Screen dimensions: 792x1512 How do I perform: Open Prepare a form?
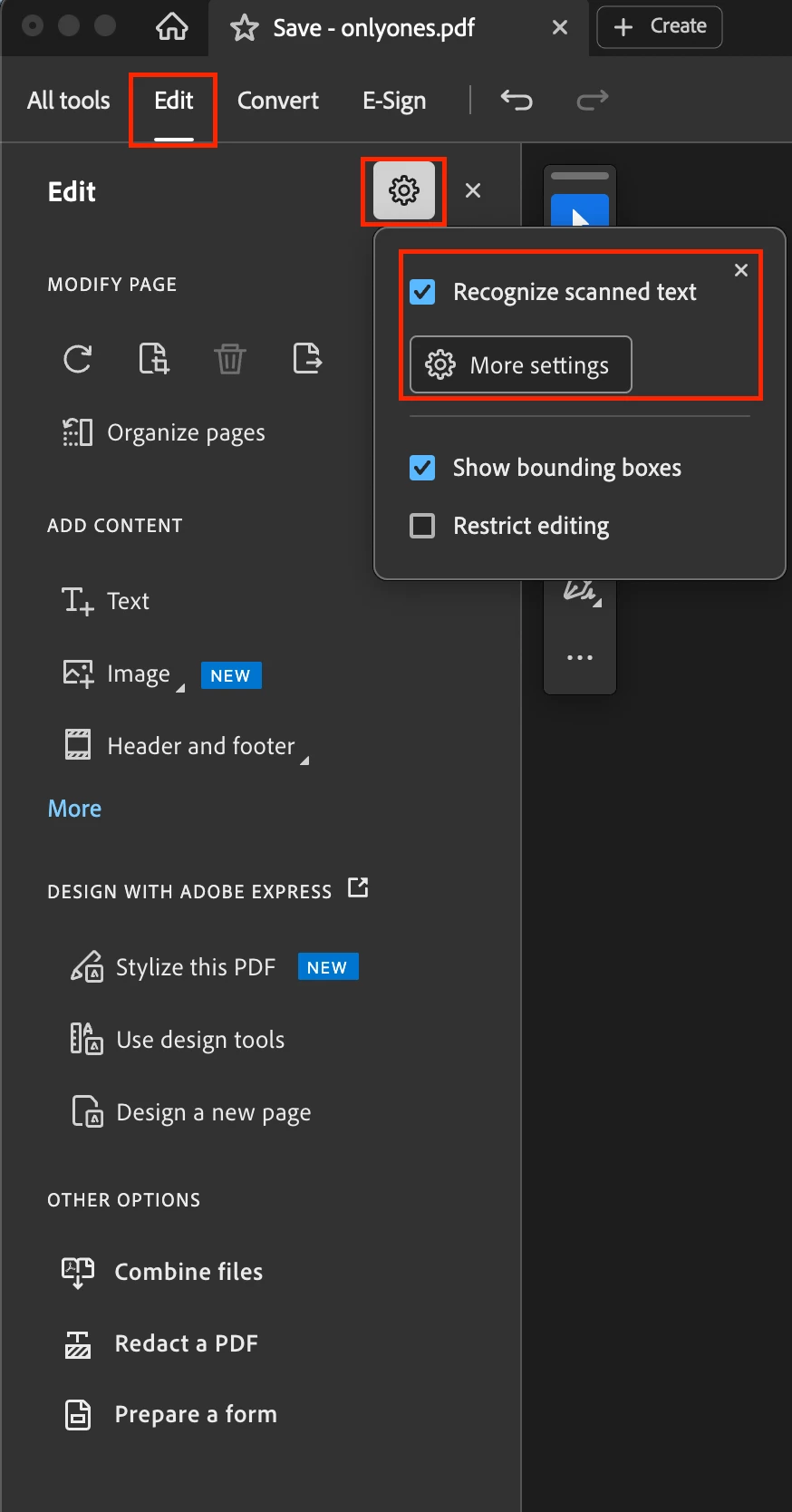tap(169, 1415)
